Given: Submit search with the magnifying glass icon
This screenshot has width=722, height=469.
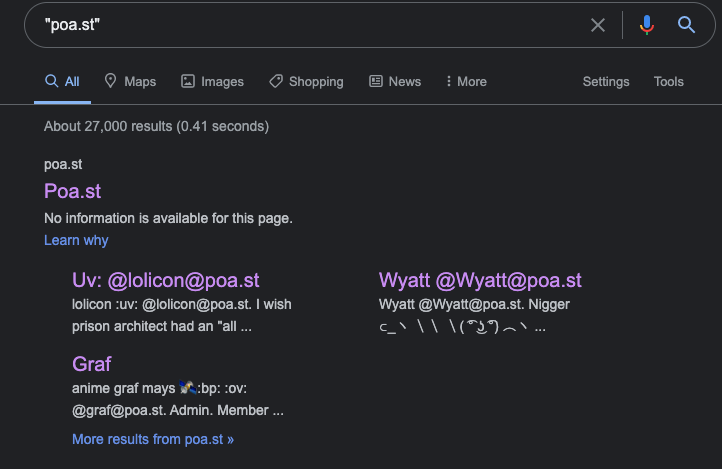Looking at the screenshot, I should tap(686, 25).
